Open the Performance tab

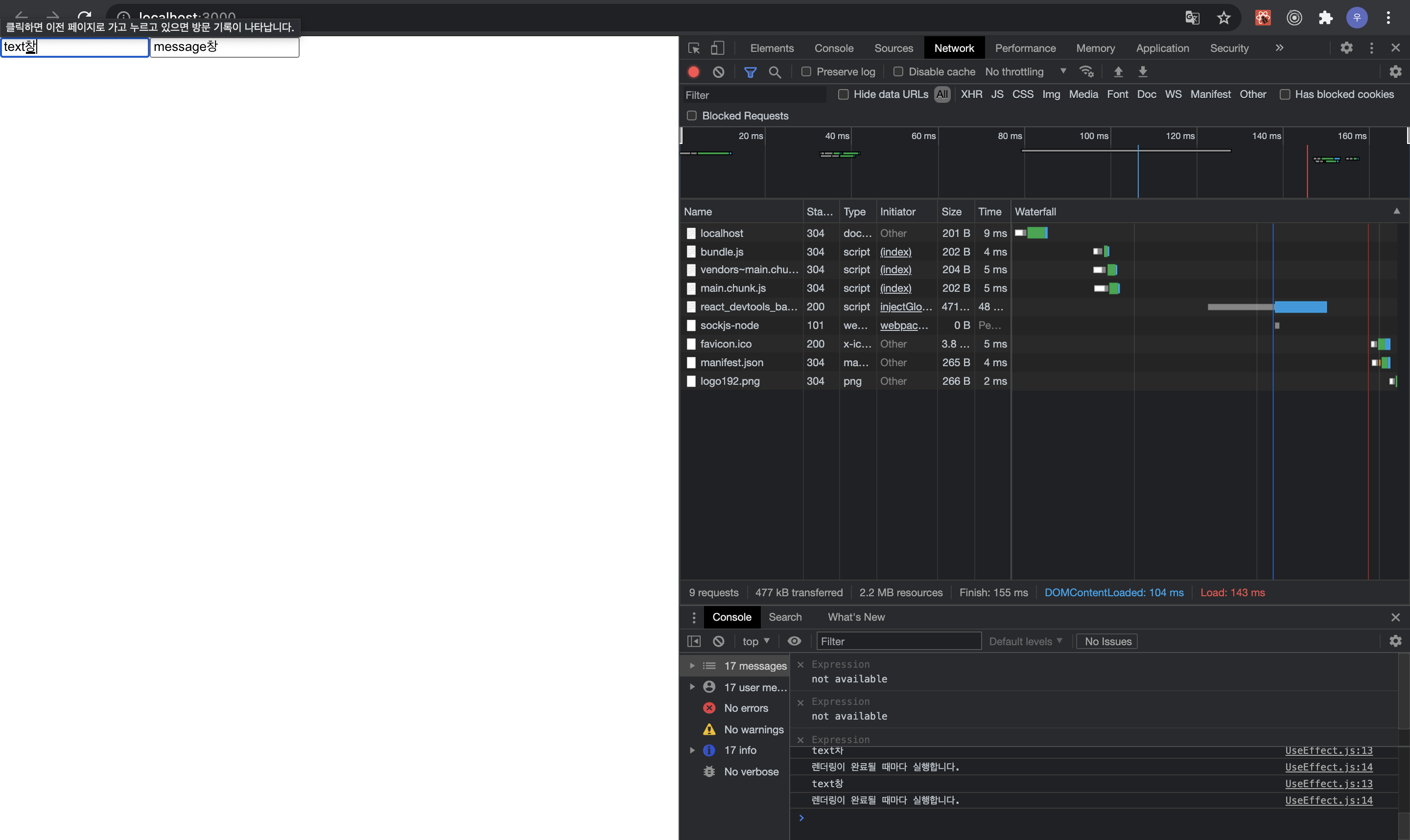[x=1025, y=48]
